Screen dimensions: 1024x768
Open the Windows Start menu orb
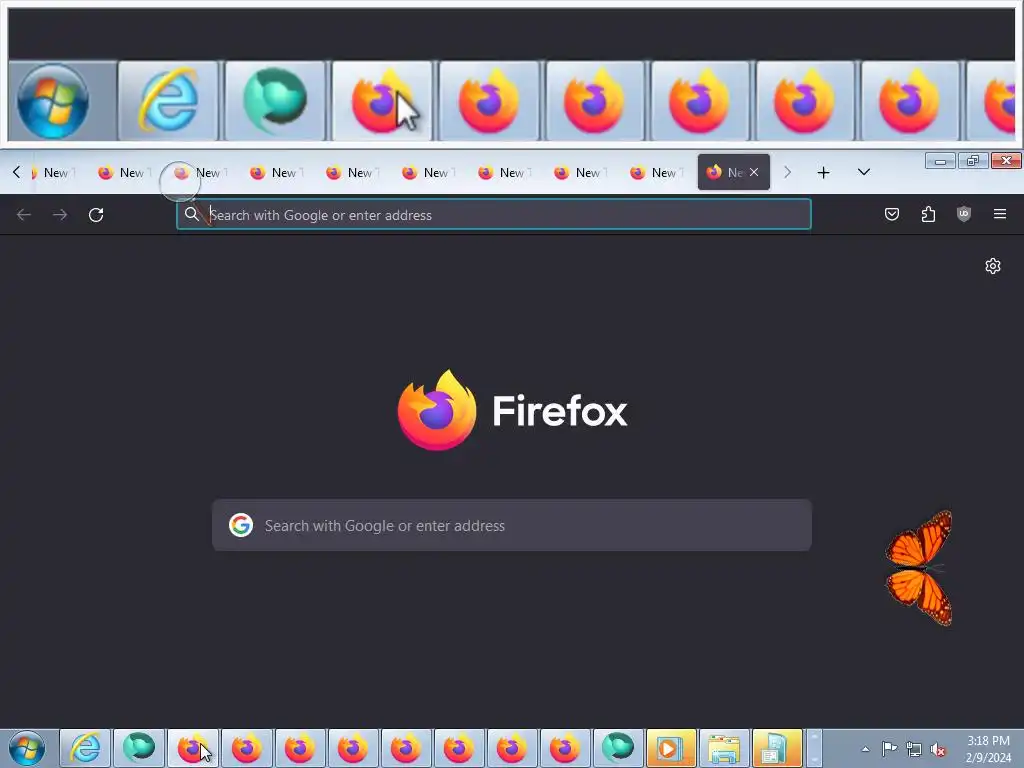[x=27, y=748]
